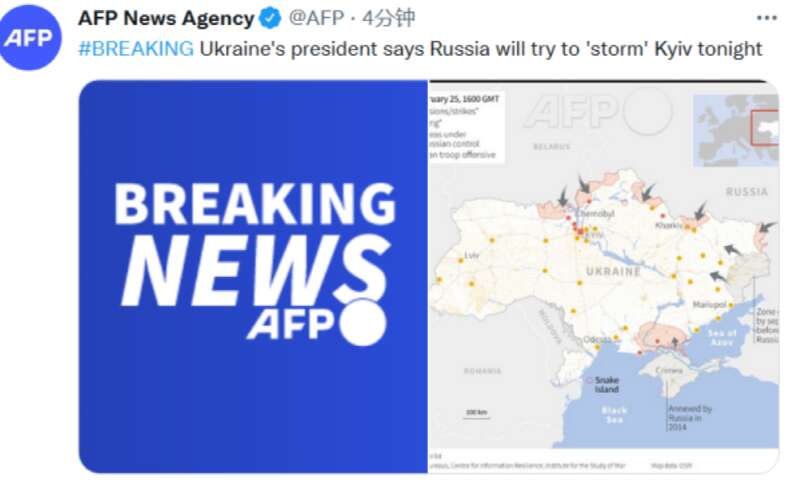Click the map scale bar
Screen dimensions: 800x492
point(477,414)
